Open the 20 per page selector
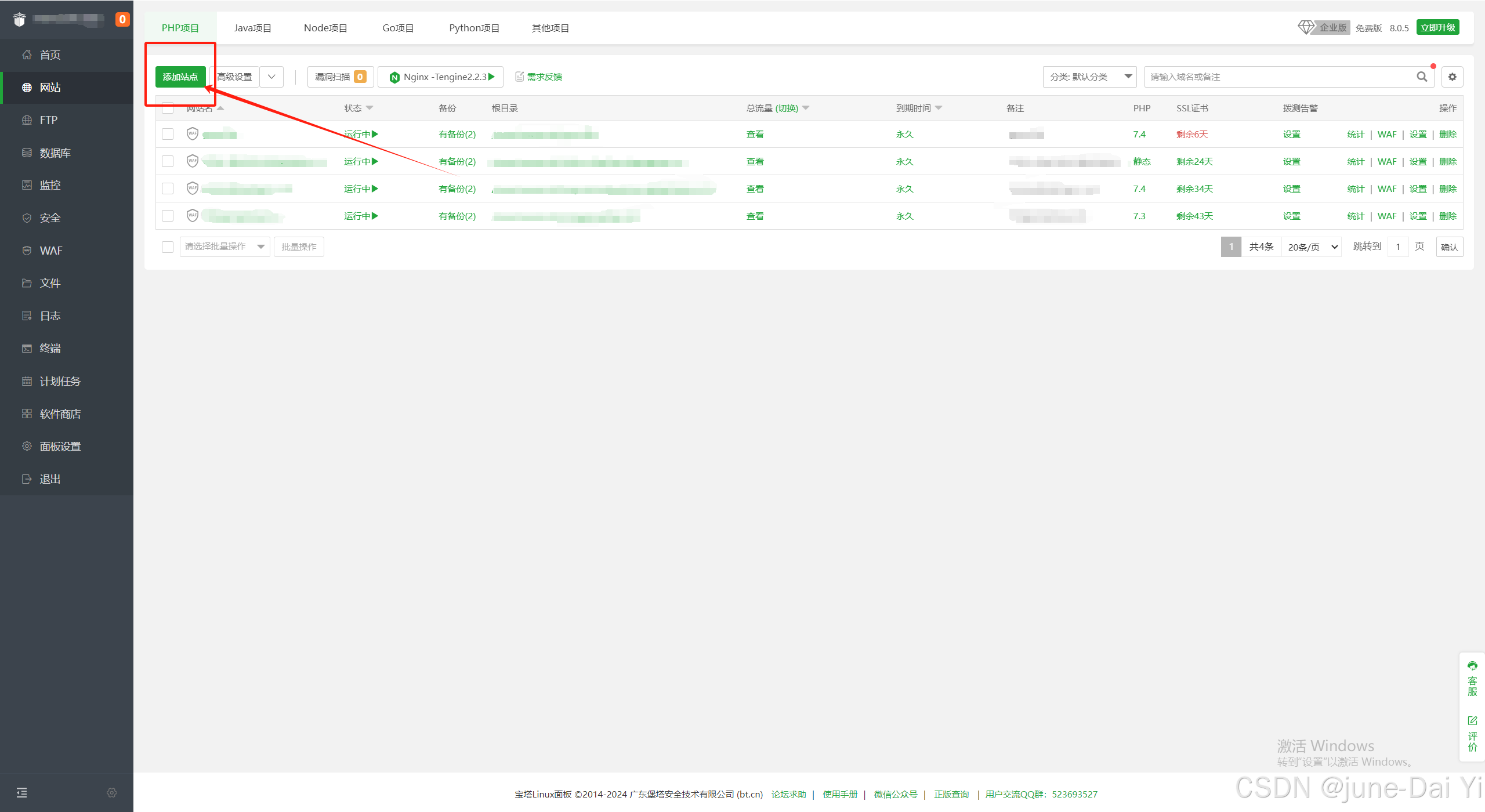Viewport: 1485px width, 812px height. click(x=1312, y=247)
